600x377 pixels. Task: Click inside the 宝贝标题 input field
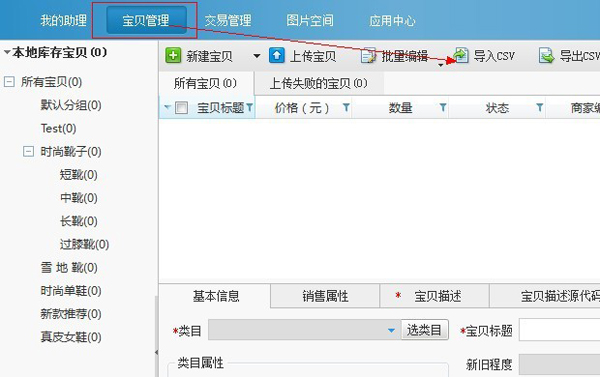559,330
